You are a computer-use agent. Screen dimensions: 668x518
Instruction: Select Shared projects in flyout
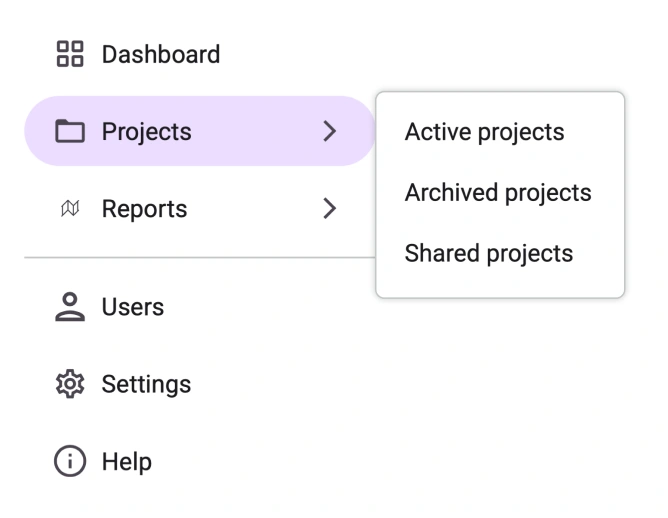tap(489, 254)
